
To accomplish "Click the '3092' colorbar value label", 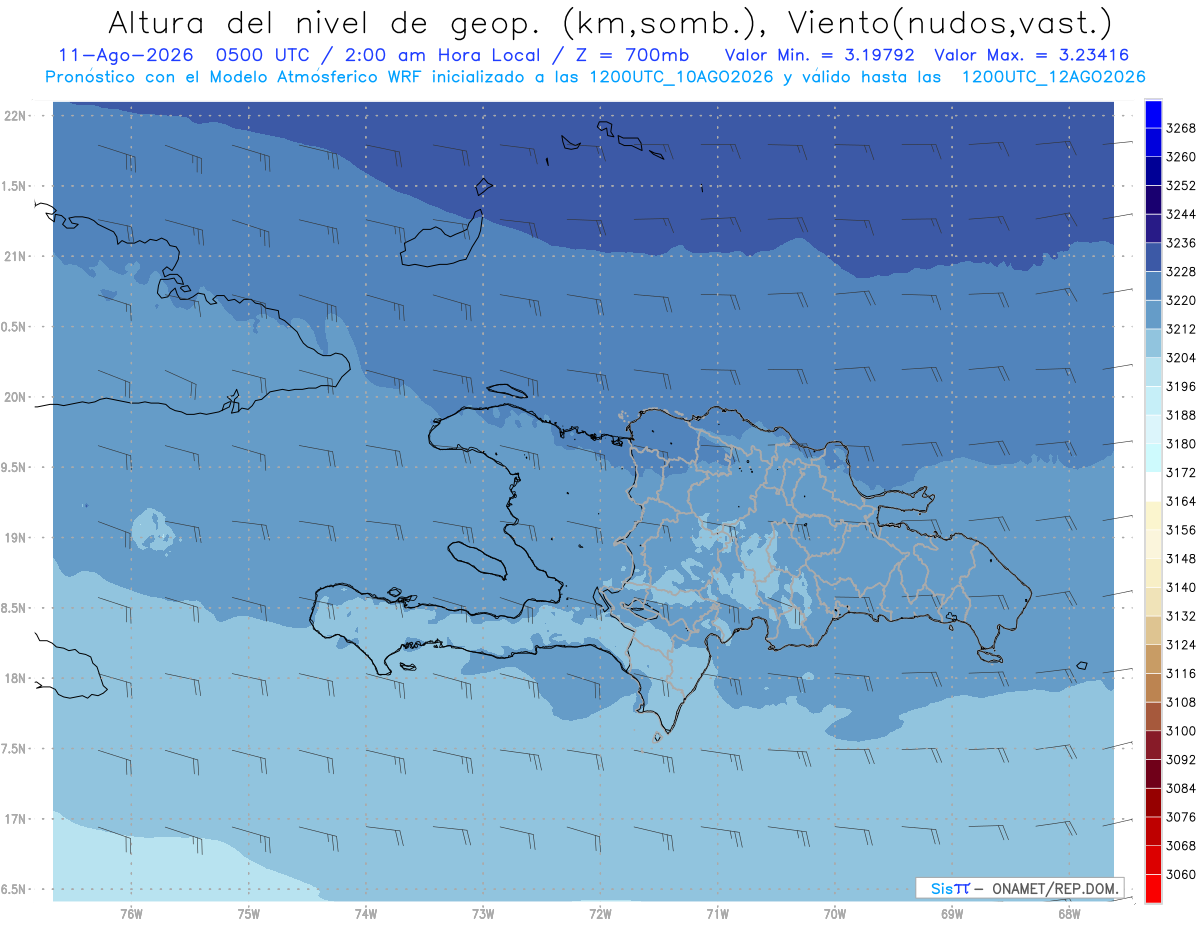I will tap(1181, 760).
